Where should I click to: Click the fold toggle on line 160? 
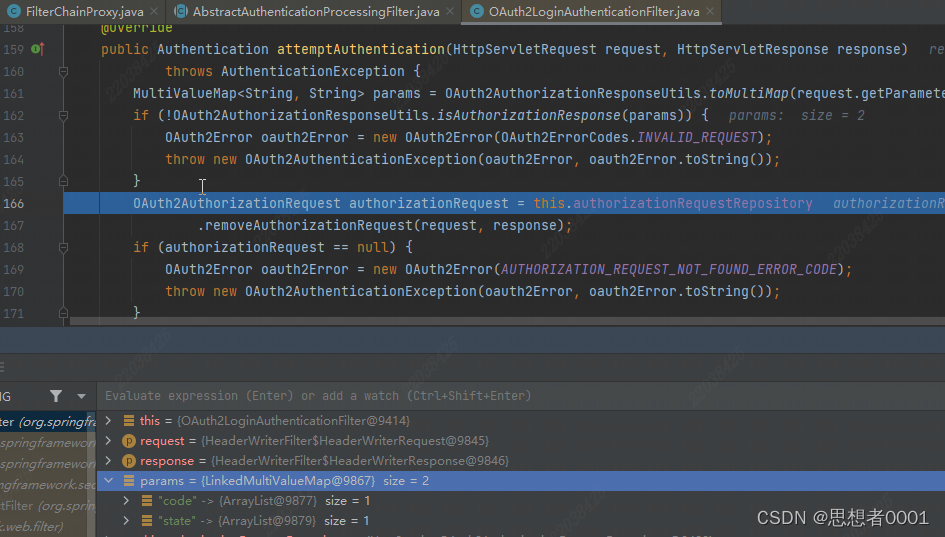click(64, 72)
